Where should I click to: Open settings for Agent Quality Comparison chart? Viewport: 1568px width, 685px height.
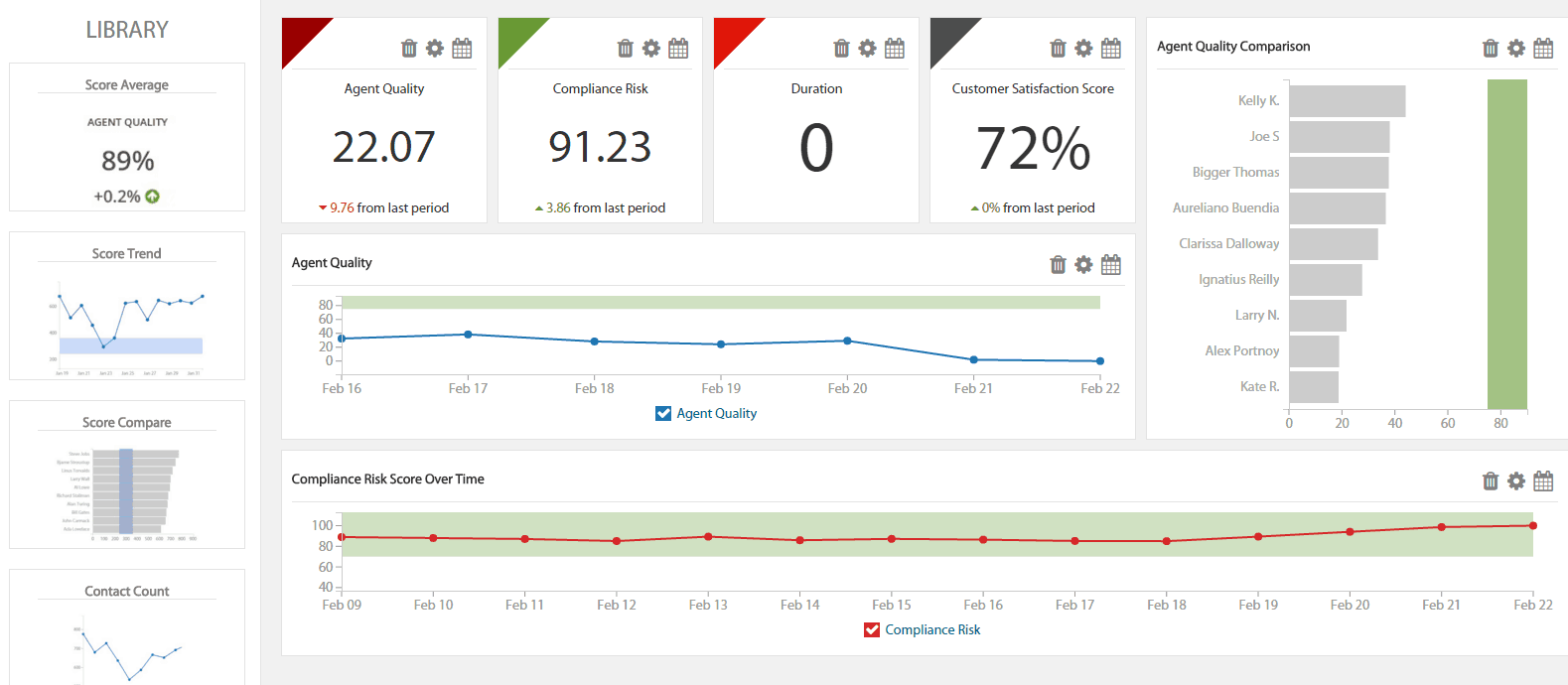[x=1516, y=49]
